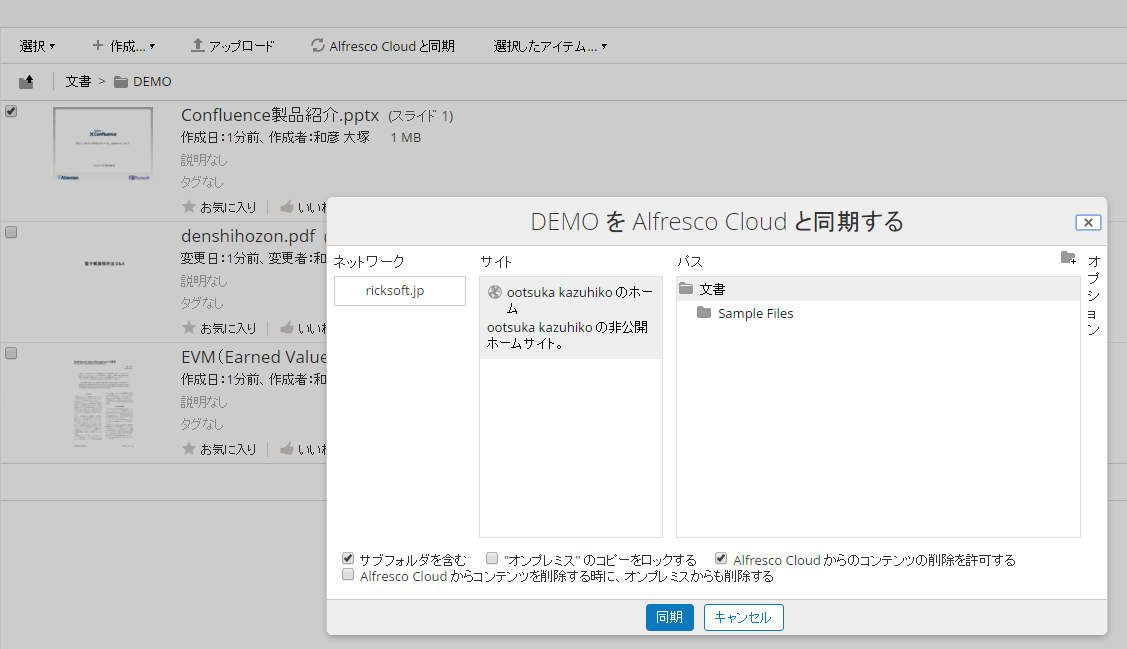Click the plus icon beside 作成

click(x=98, y=45)
